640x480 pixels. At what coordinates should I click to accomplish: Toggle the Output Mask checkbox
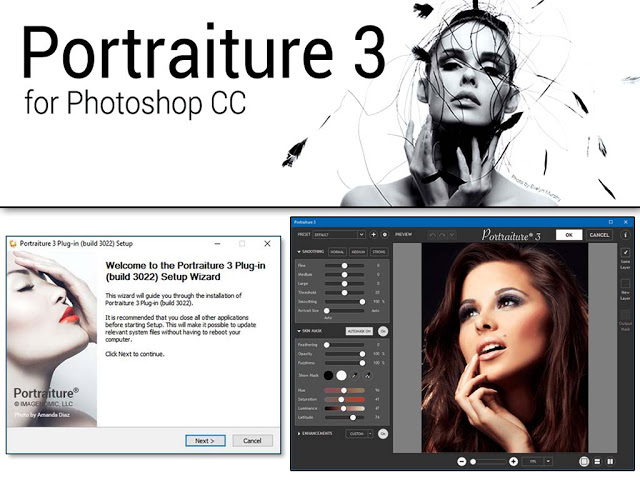625,315
